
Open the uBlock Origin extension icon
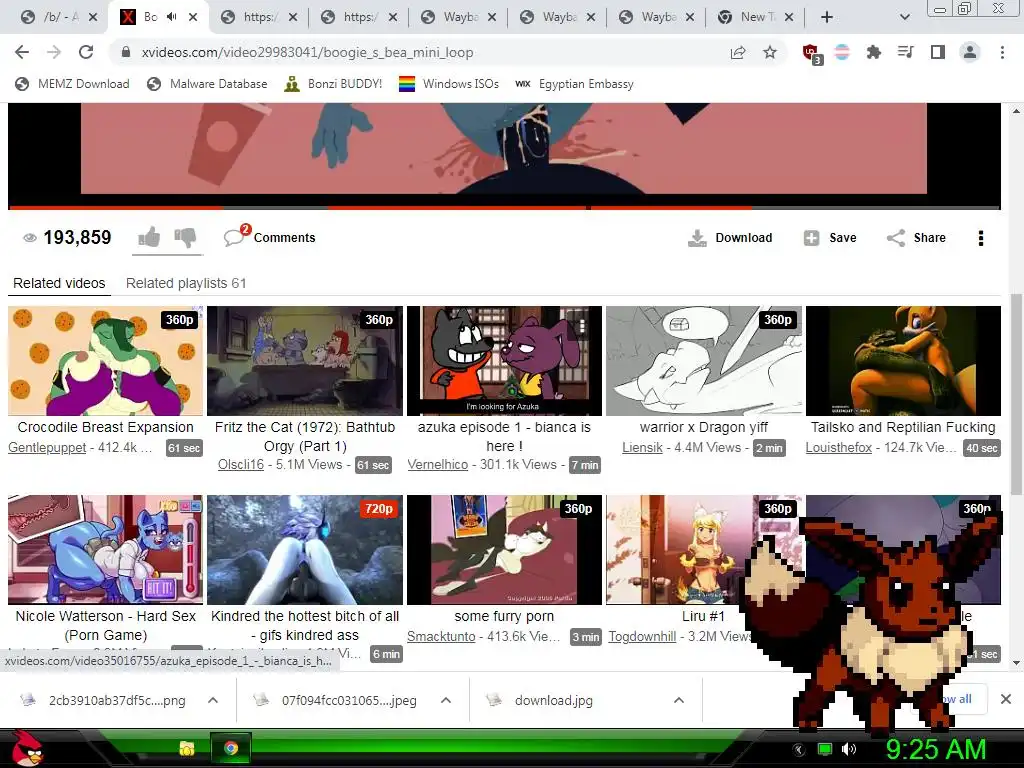[x=812, y=54]
